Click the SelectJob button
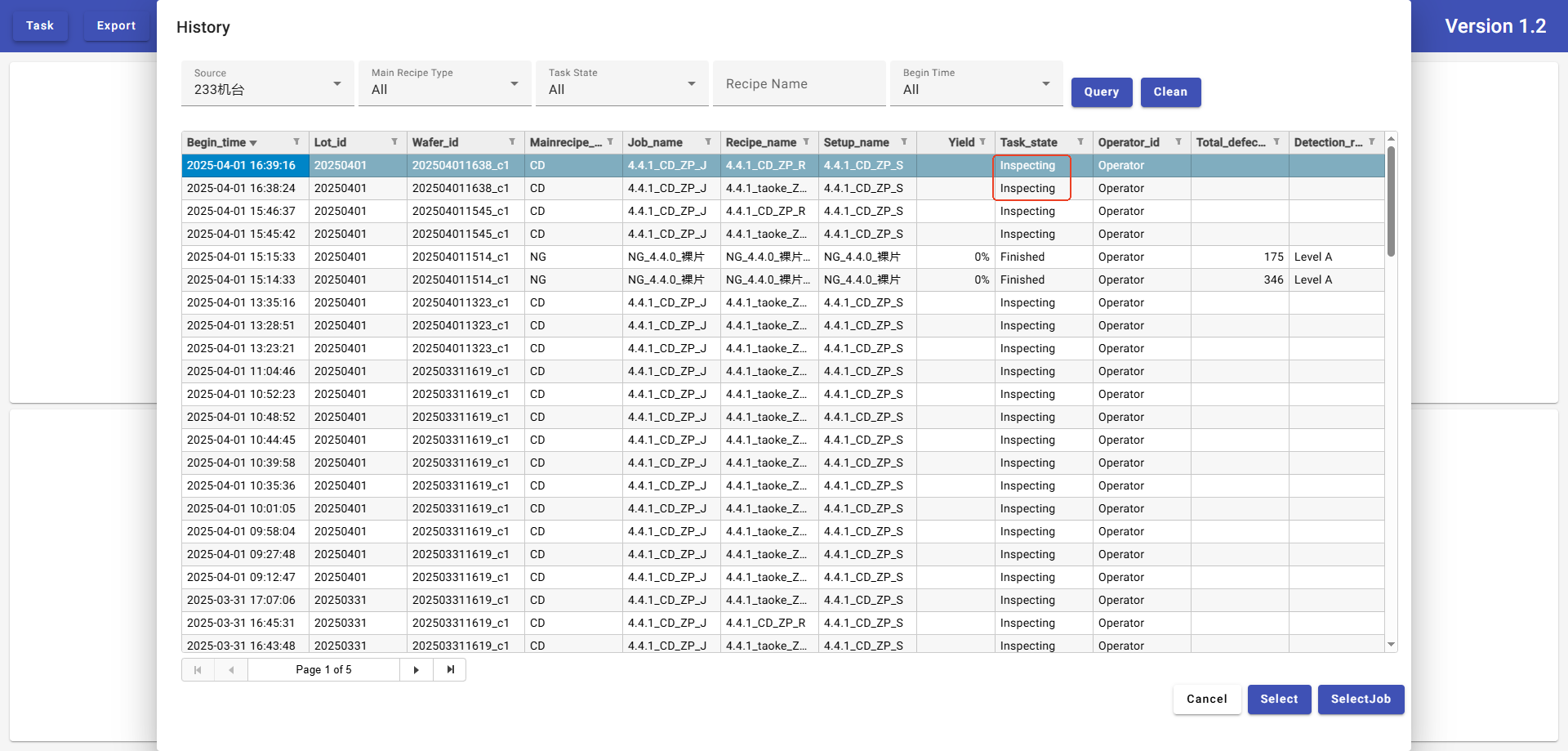The height and width of the screenshot is (751, 1568). pos(1361,700)
